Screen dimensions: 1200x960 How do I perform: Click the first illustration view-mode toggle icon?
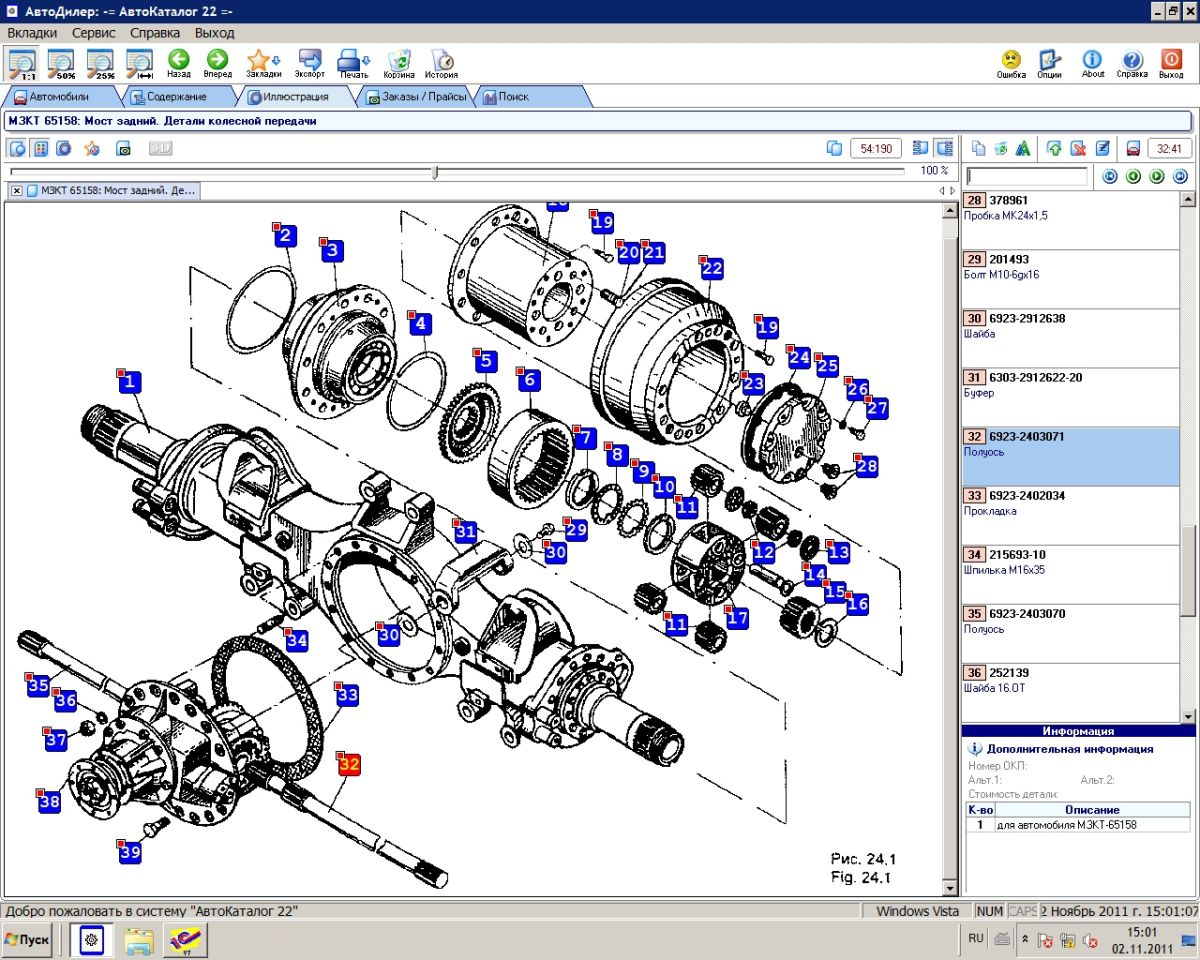pyautogui.click(x=18, y=149)
